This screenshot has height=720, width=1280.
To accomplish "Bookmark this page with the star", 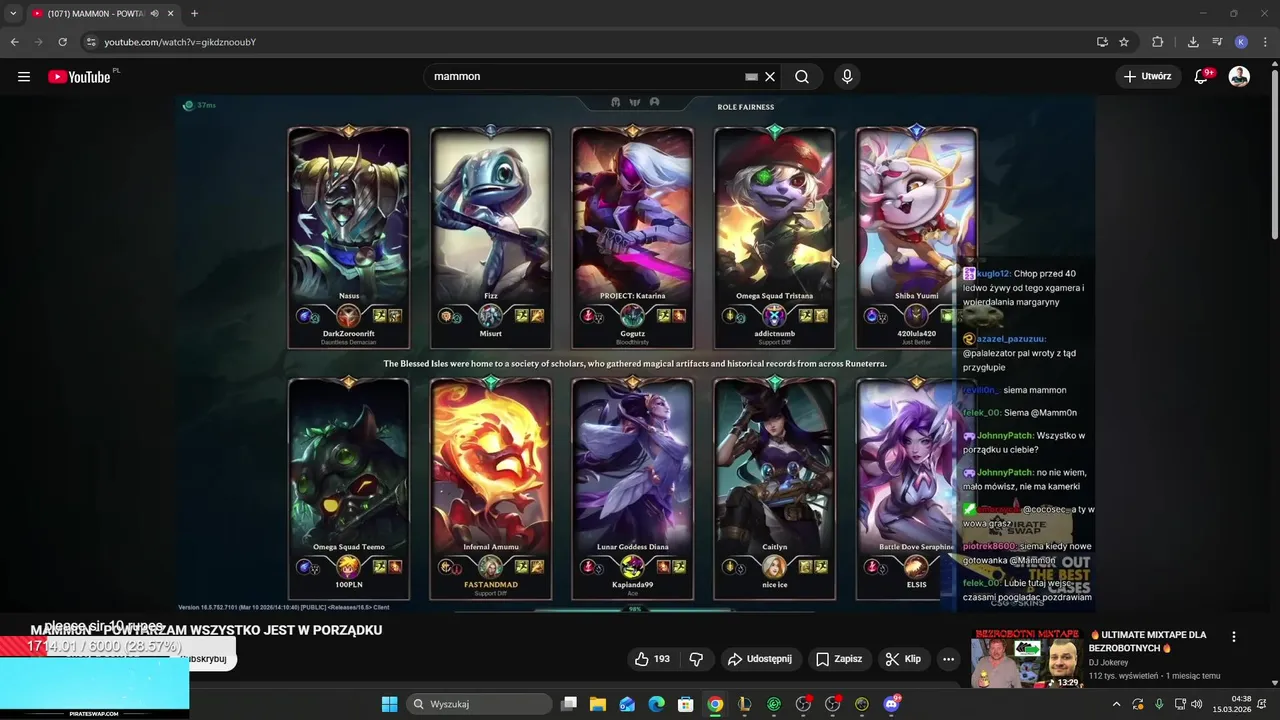I will [1124, 42].
